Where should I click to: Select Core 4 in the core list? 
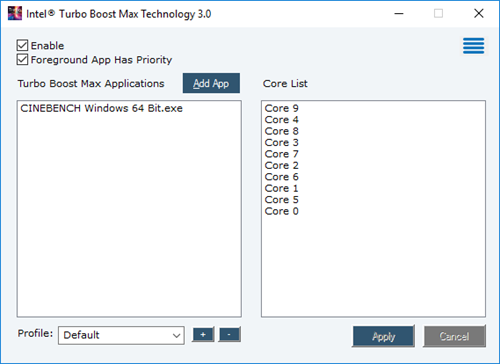(282, 120)
